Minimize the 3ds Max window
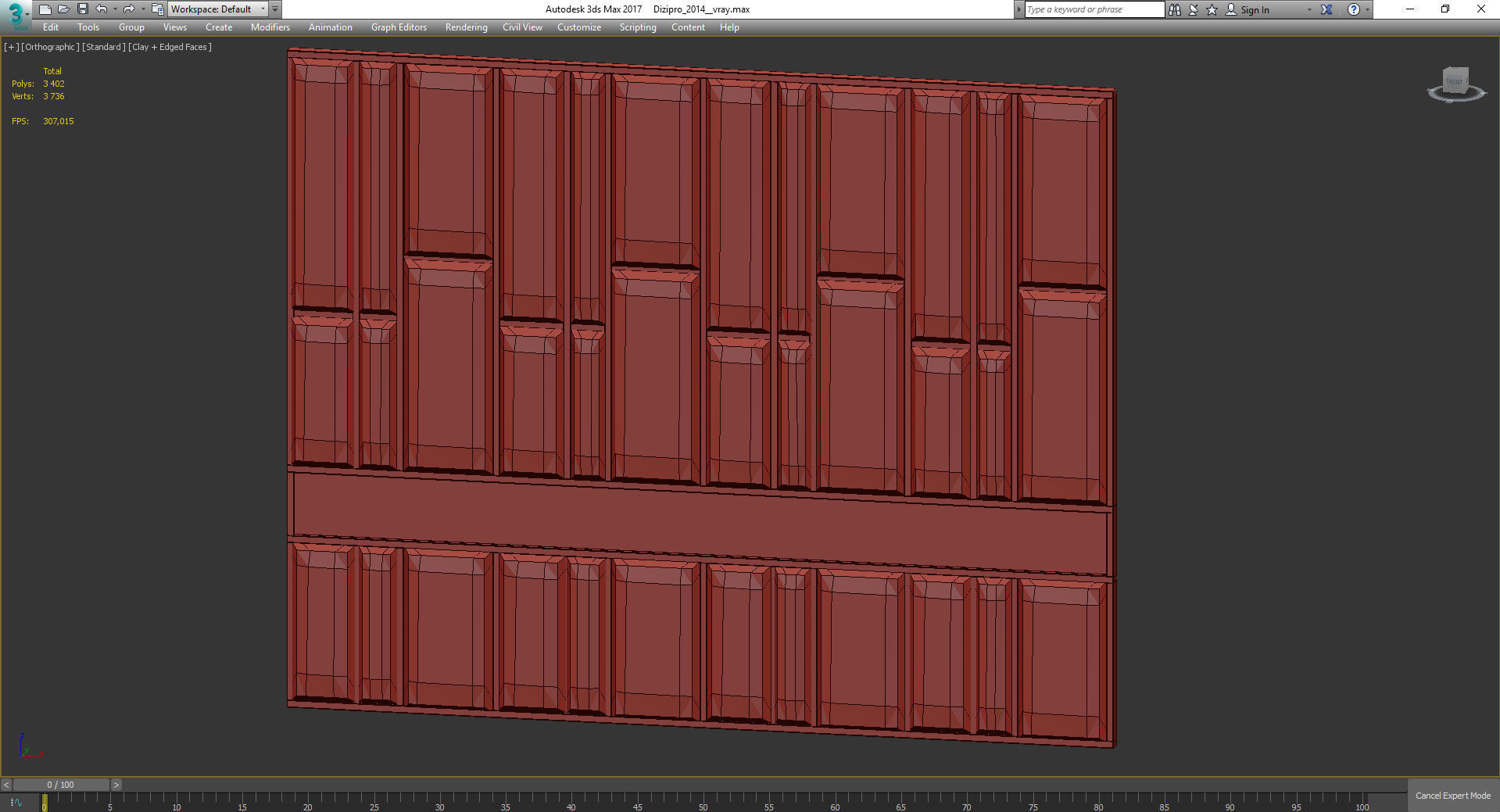 coord(1409,9)
